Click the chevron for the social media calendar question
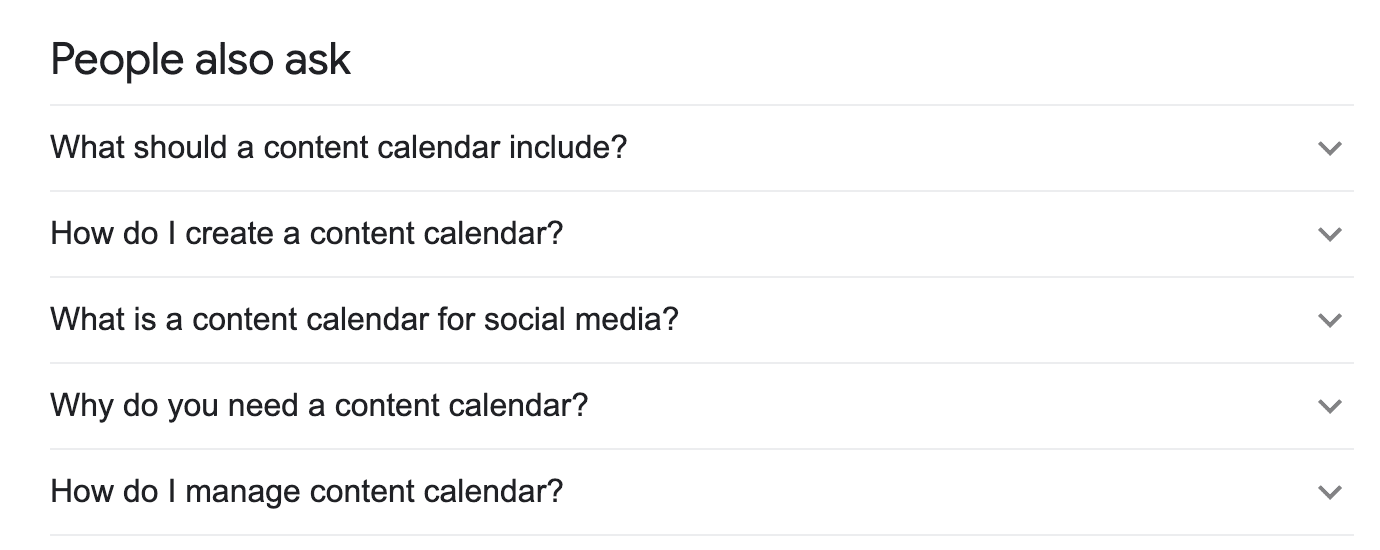This screenshot has width=1380, height=550. pyautogui.click(x=1329, y=321)
